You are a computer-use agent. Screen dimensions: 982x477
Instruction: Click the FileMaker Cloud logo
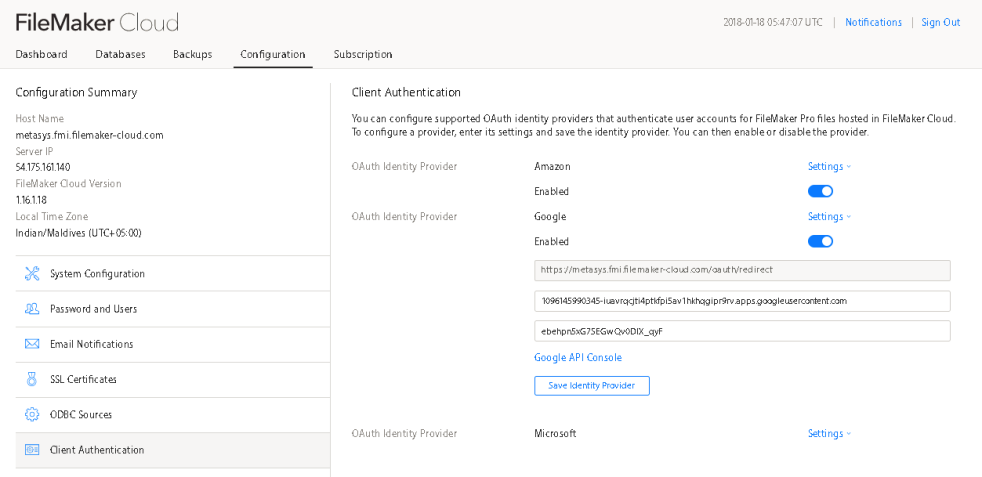click(x=97, y=22)
